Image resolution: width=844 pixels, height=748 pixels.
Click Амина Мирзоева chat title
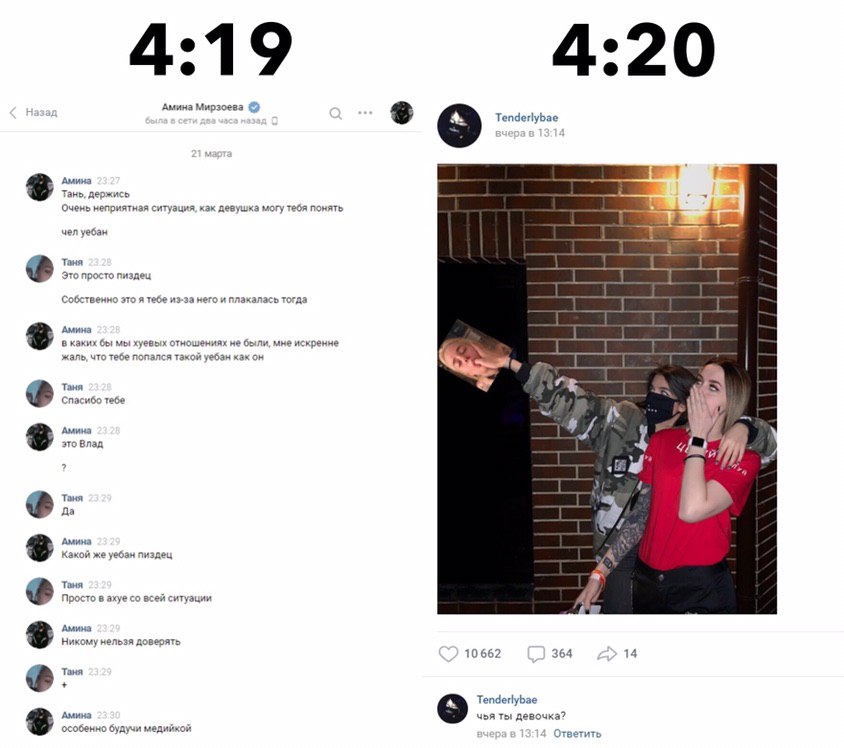click(x=202, y=107)
